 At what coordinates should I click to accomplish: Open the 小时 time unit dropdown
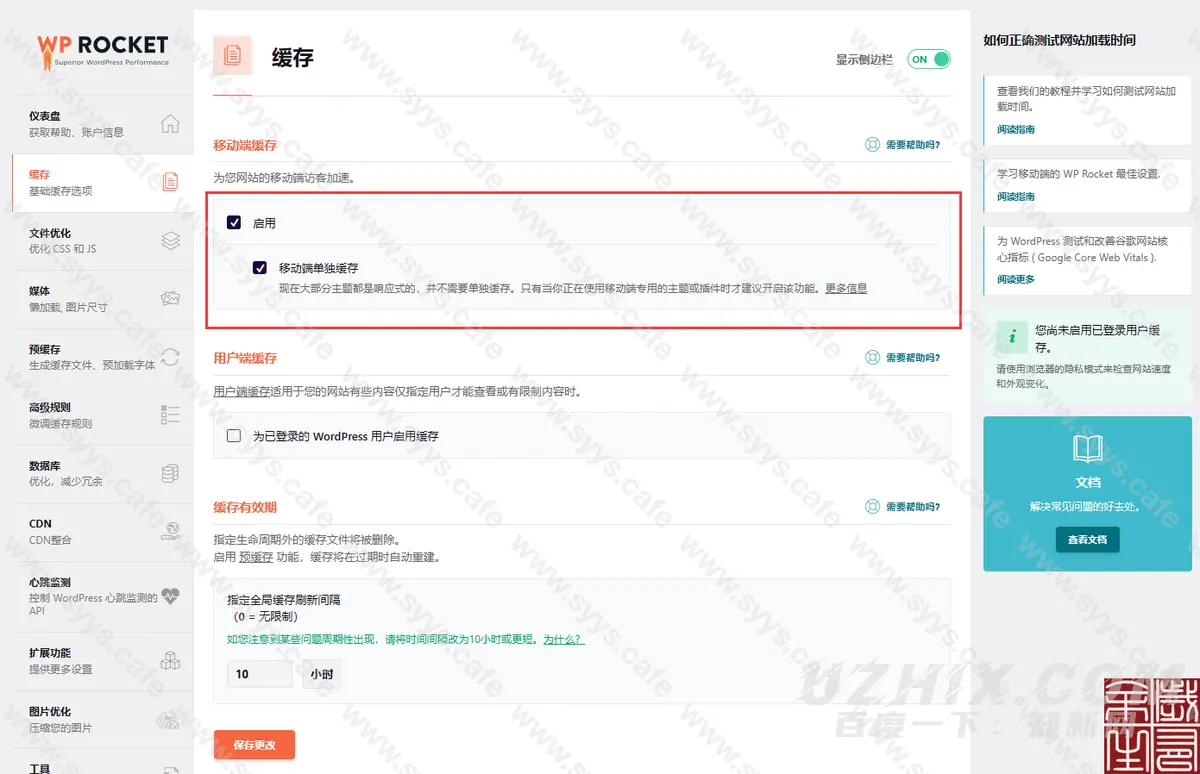[321, 674]
